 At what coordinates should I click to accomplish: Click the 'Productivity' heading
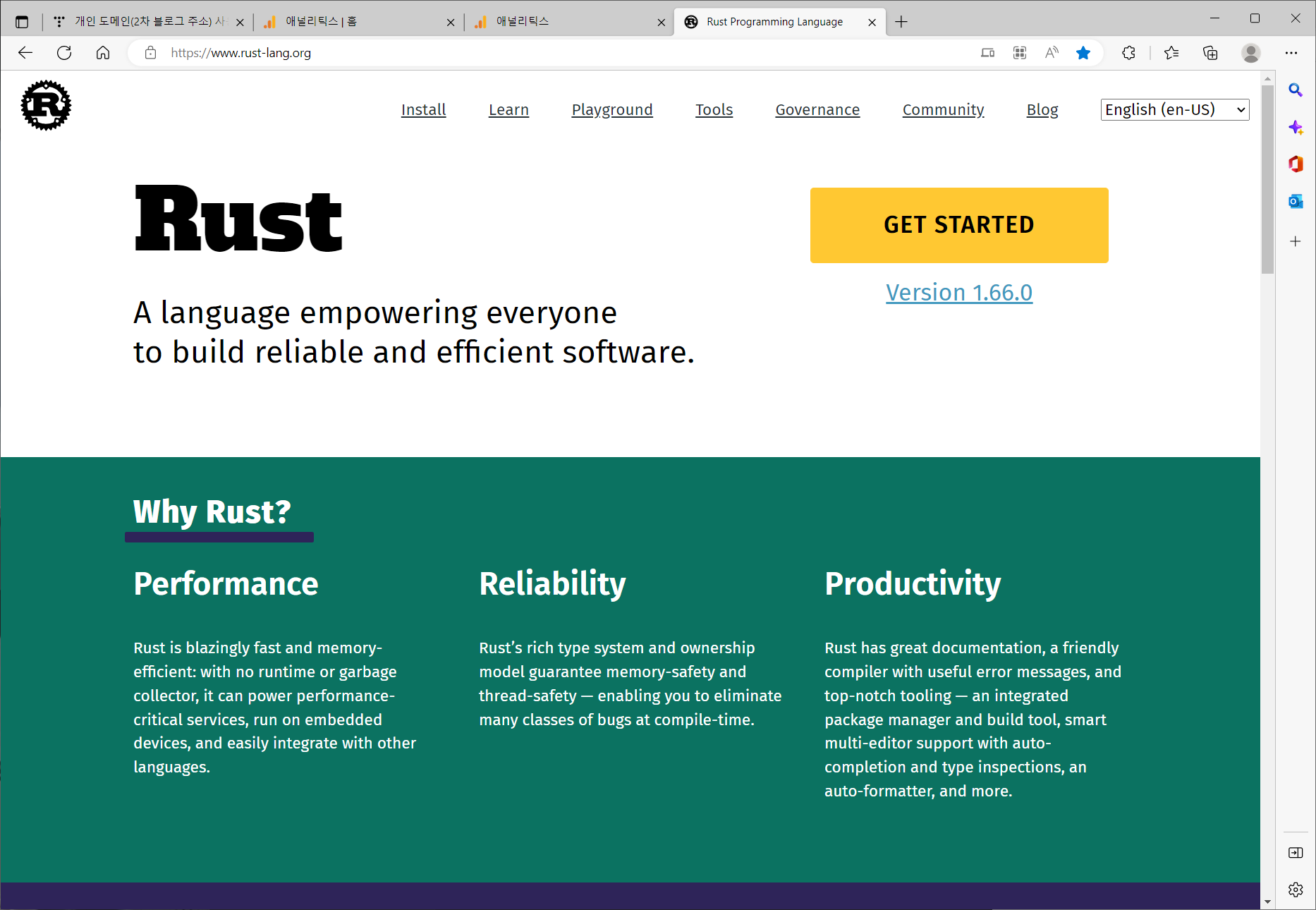pos(913,584)
